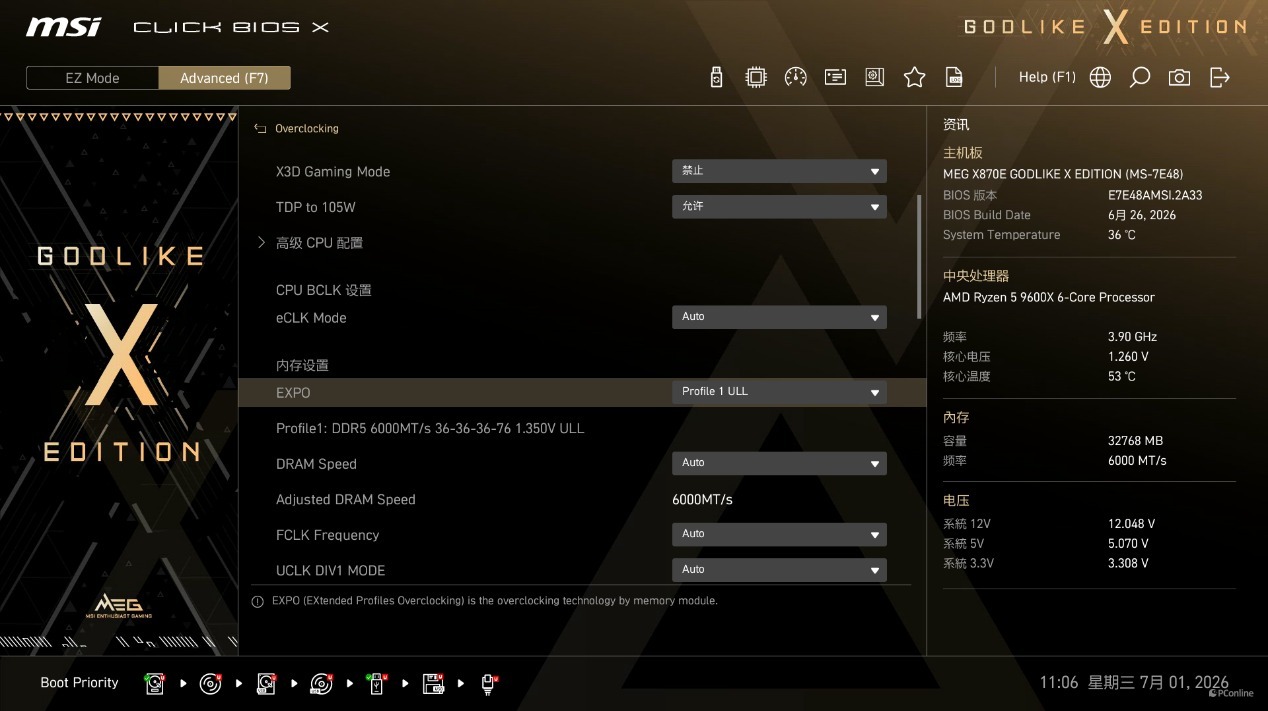Select the CD/DVD boot device icon
Screen dimensions: 1268x711
click(210, 683)
